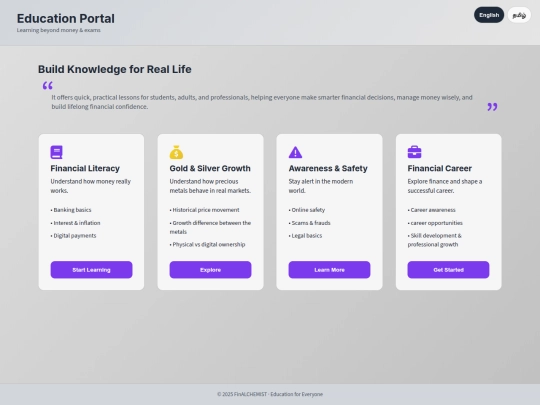Click the Financial Literacy card heading
Screen dimensions: 540x405
(85, 168)
